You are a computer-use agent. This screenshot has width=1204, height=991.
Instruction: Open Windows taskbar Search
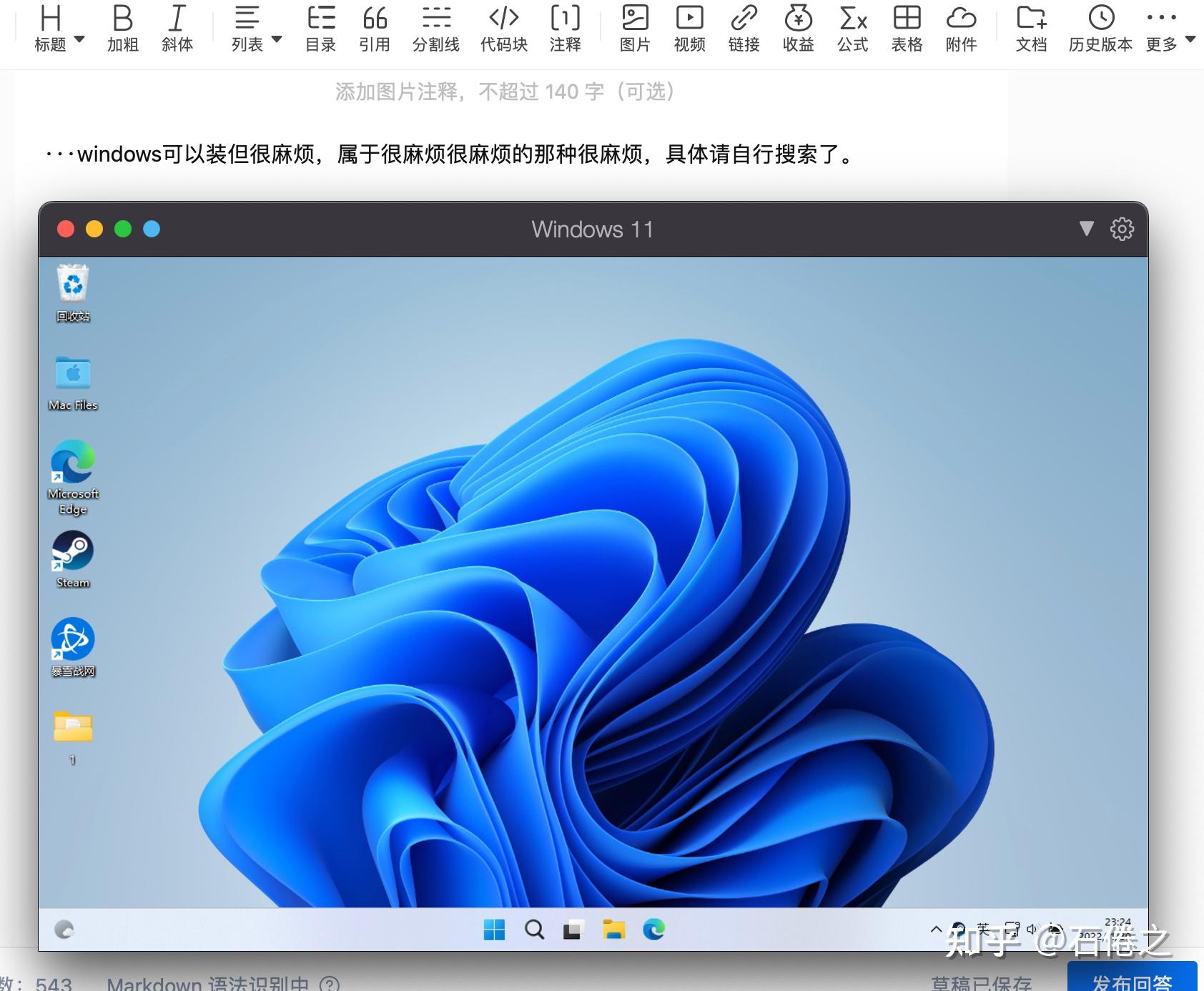pyautogui.click(x=534, y=930)
